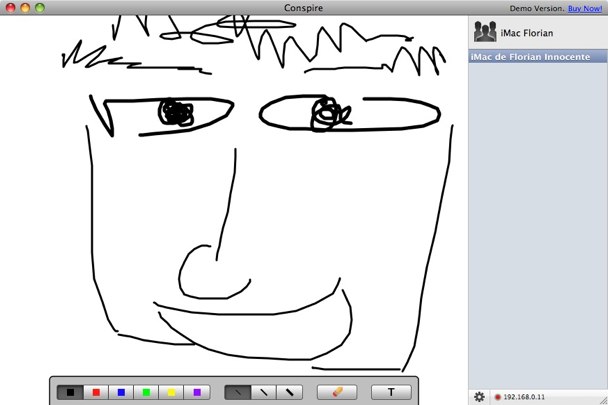This screenshot has width=608, height=405.
Task: Open settings with the gear icon
Action: 479,397
